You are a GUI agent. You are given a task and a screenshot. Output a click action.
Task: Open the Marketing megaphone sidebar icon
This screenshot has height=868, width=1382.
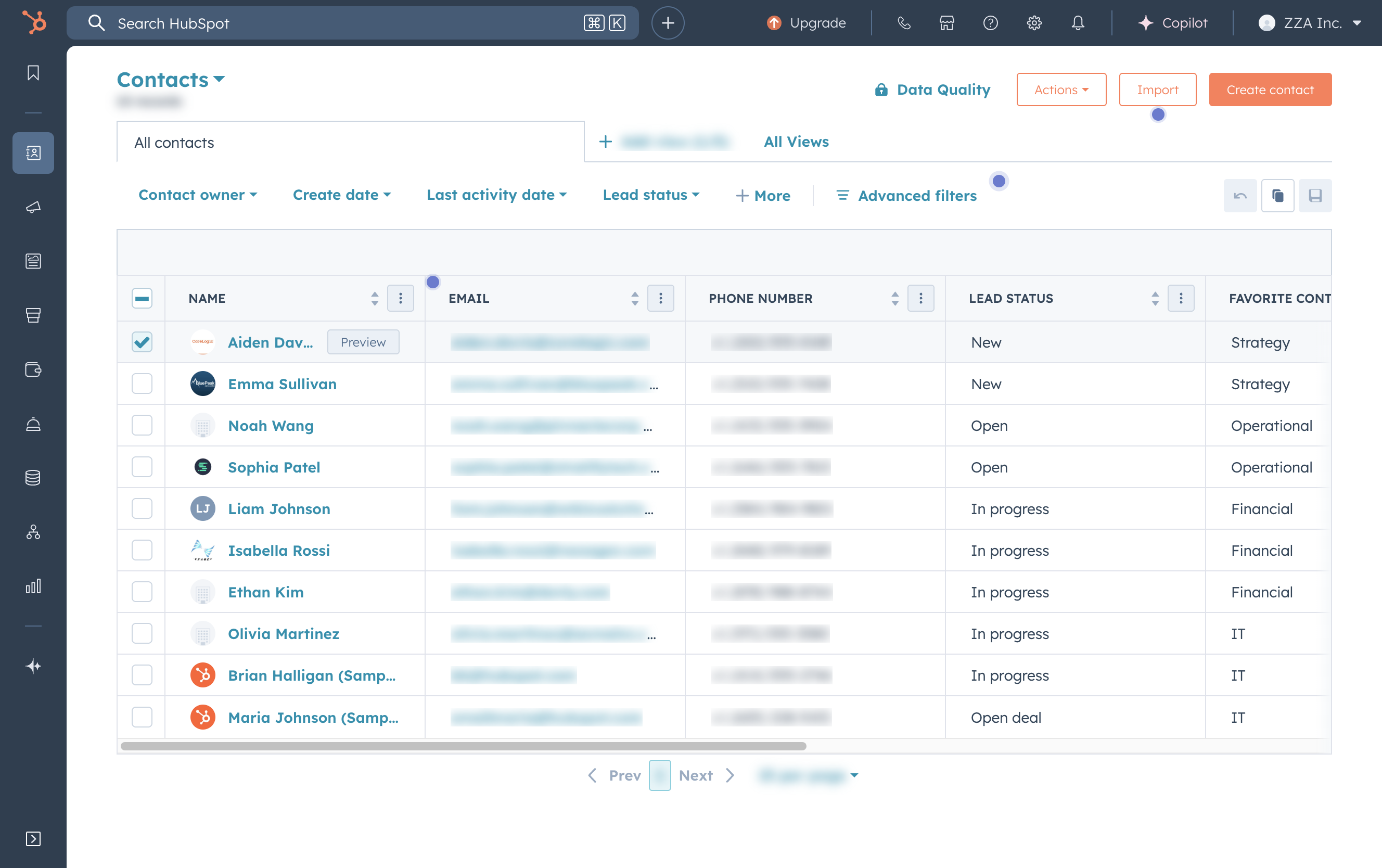click(x=33, y=207)
